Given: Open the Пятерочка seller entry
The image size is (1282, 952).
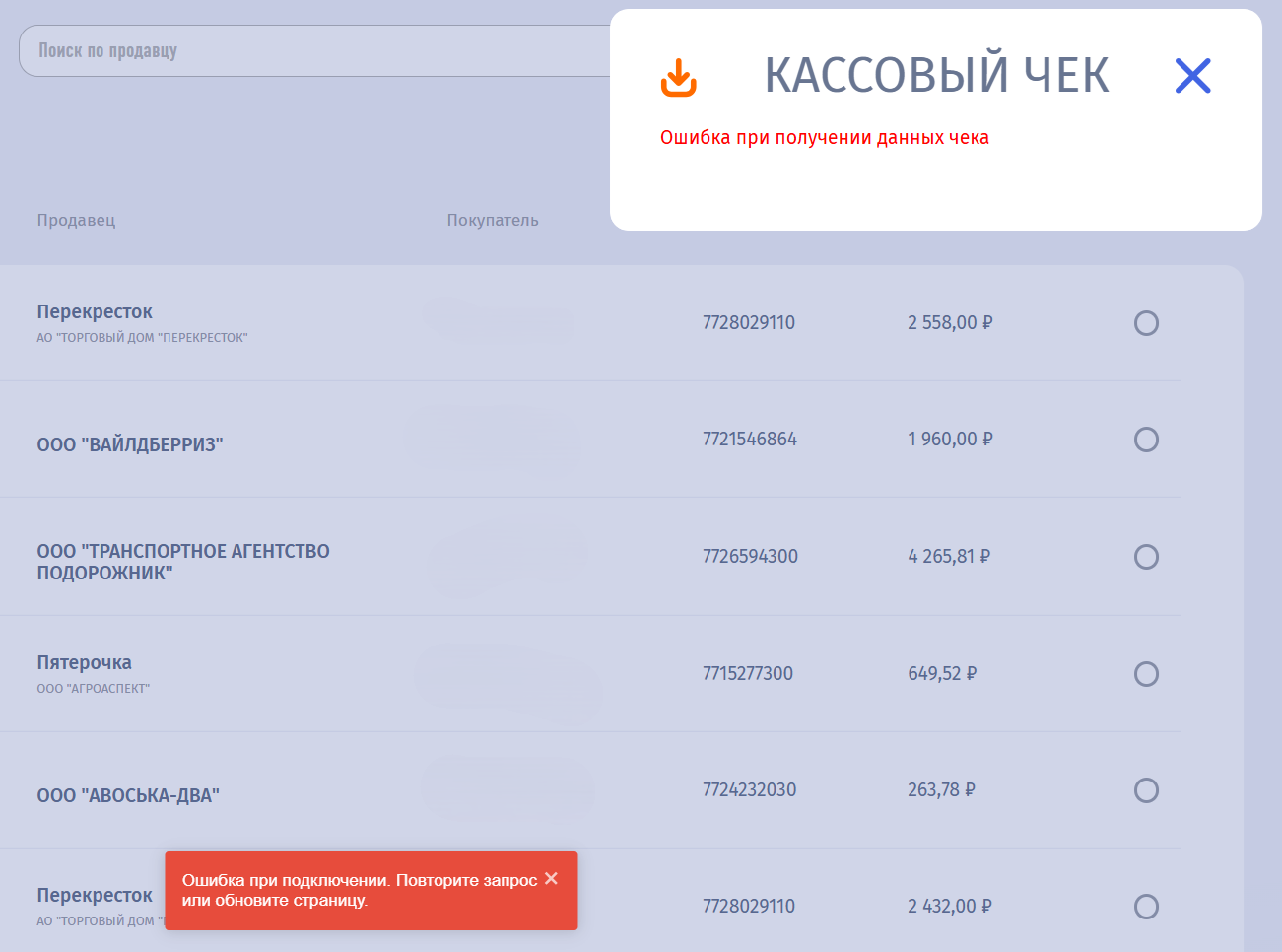Looking at the screenshot, I should point(85,663).
